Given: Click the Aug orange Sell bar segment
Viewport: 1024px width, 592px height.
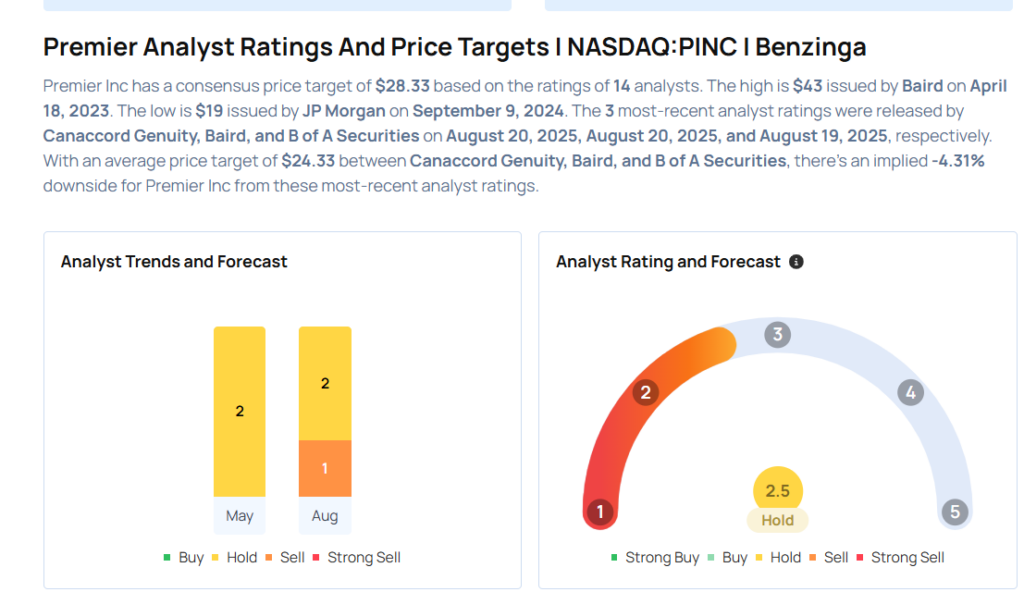Looking at the screenshot, I should pos(325,468).
